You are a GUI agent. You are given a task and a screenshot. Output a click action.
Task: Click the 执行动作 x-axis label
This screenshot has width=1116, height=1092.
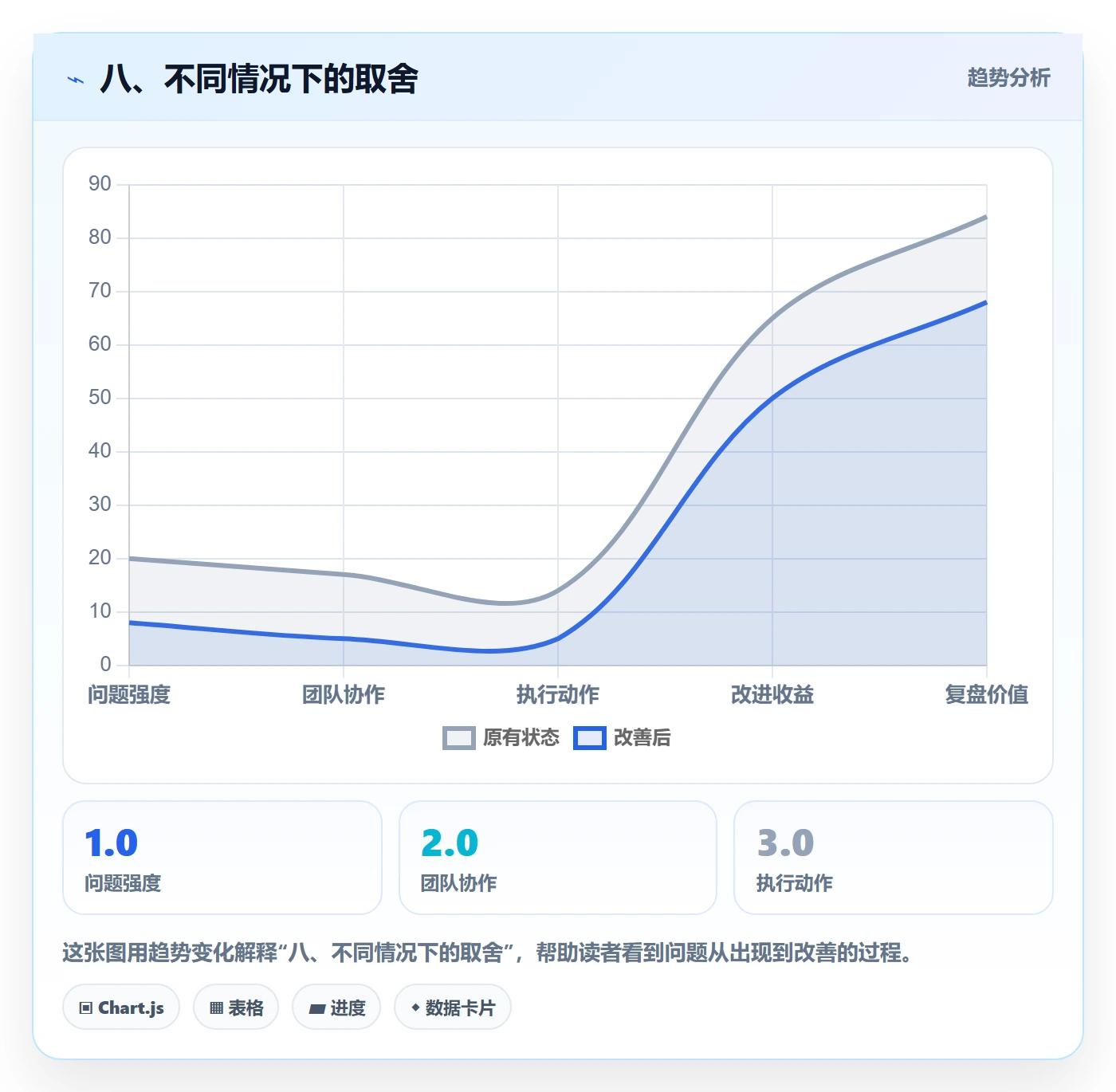558,695
